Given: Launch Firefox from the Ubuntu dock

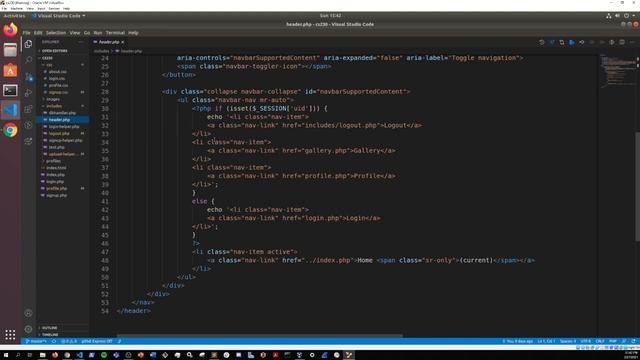Looking at the screenshot, I should [x=10, y=30].
